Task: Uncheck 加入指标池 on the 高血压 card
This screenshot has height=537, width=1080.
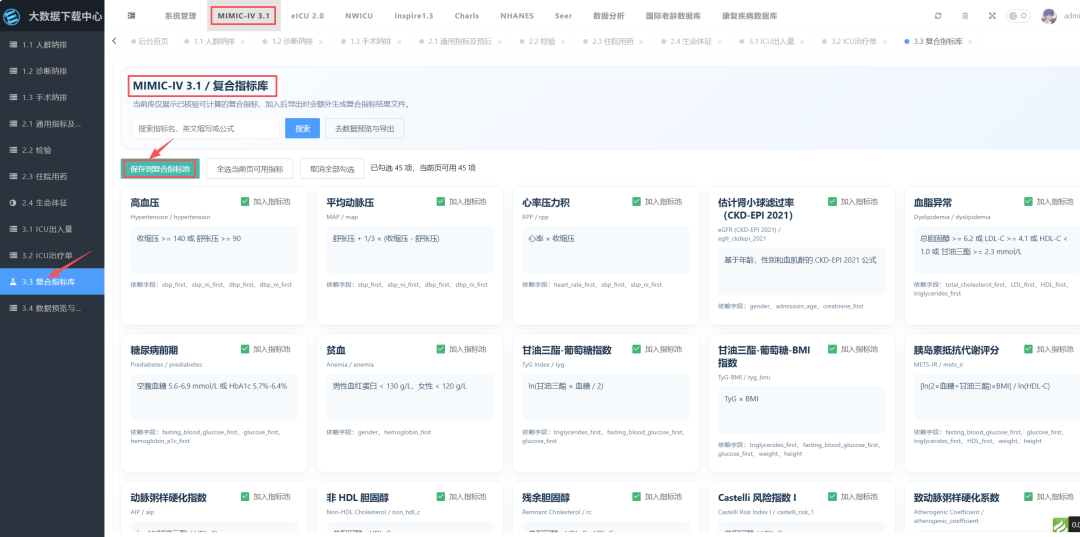Action: tap(245, 202)
